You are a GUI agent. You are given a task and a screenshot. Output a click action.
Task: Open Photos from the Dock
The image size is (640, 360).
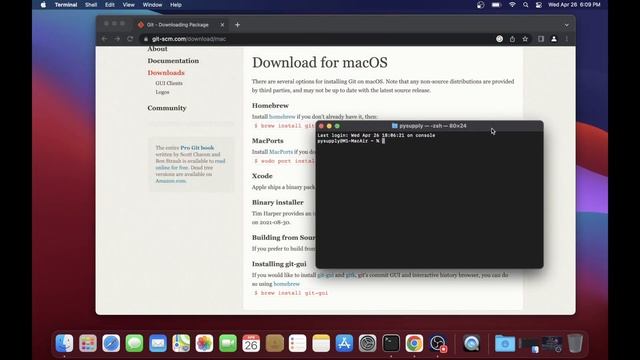204,343
